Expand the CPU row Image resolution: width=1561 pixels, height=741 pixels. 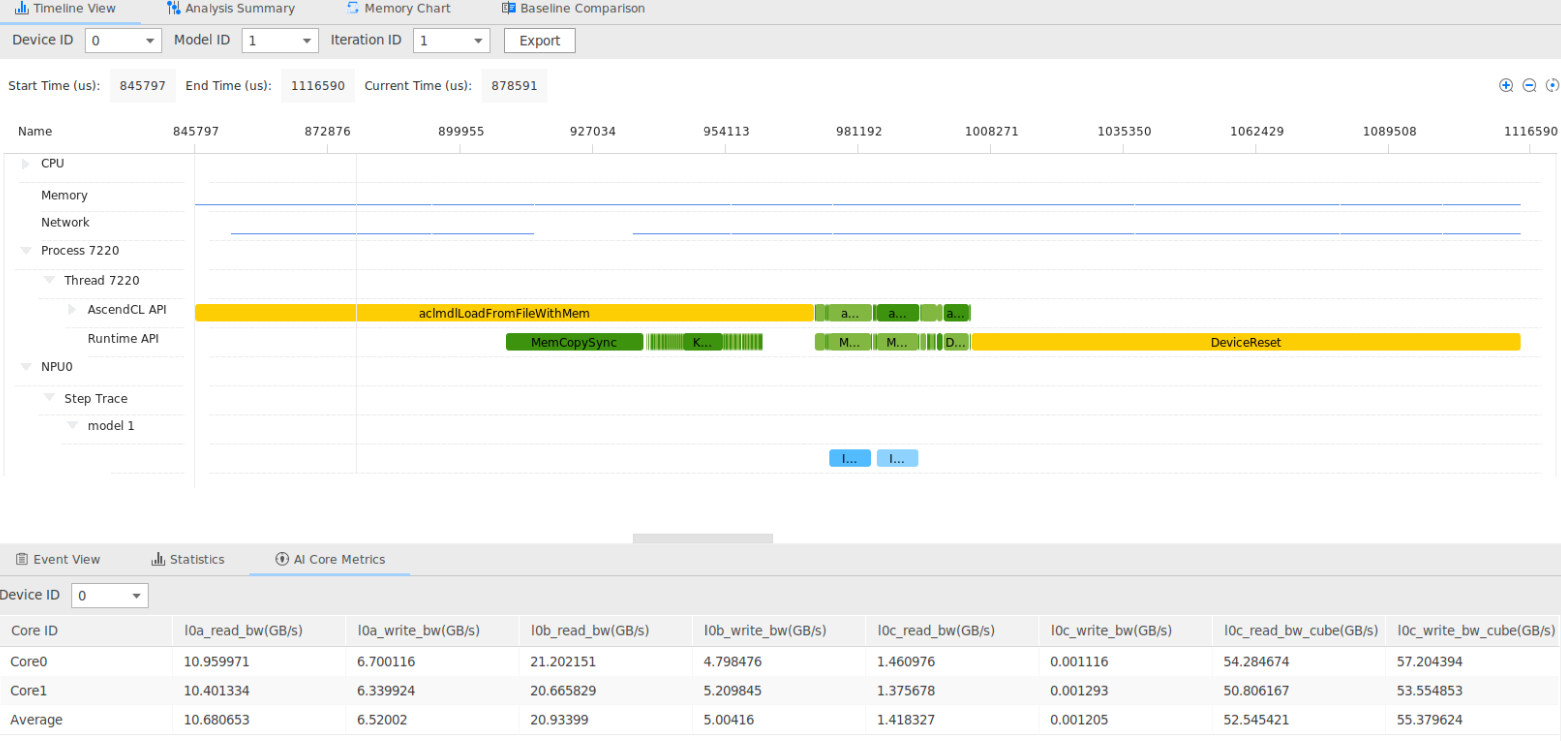coord(26,164)
